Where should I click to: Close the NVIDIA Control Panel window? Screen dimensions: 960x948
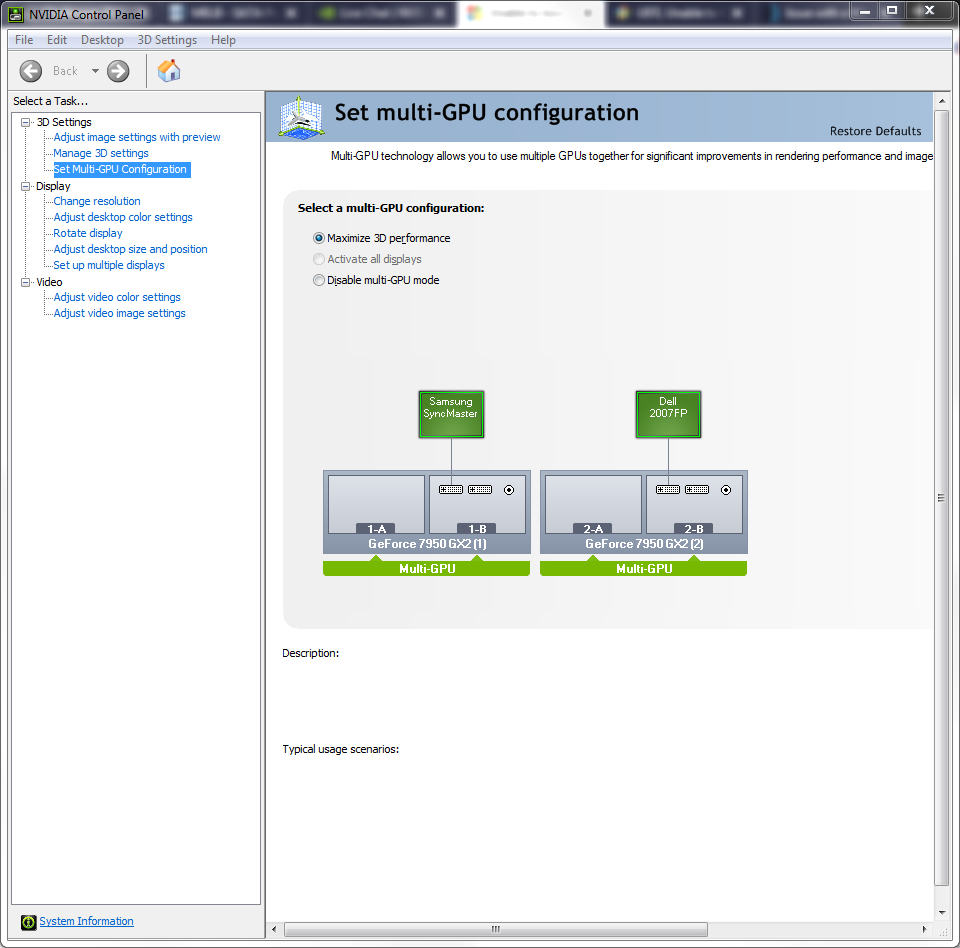(x=929, y=10)
